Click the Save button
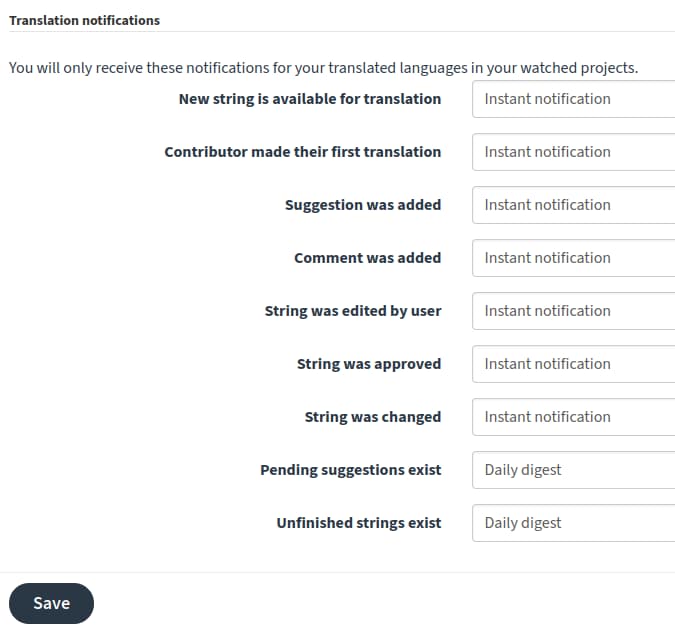The width and height of the screenshot is (675, 632). (x=51, y=603)
